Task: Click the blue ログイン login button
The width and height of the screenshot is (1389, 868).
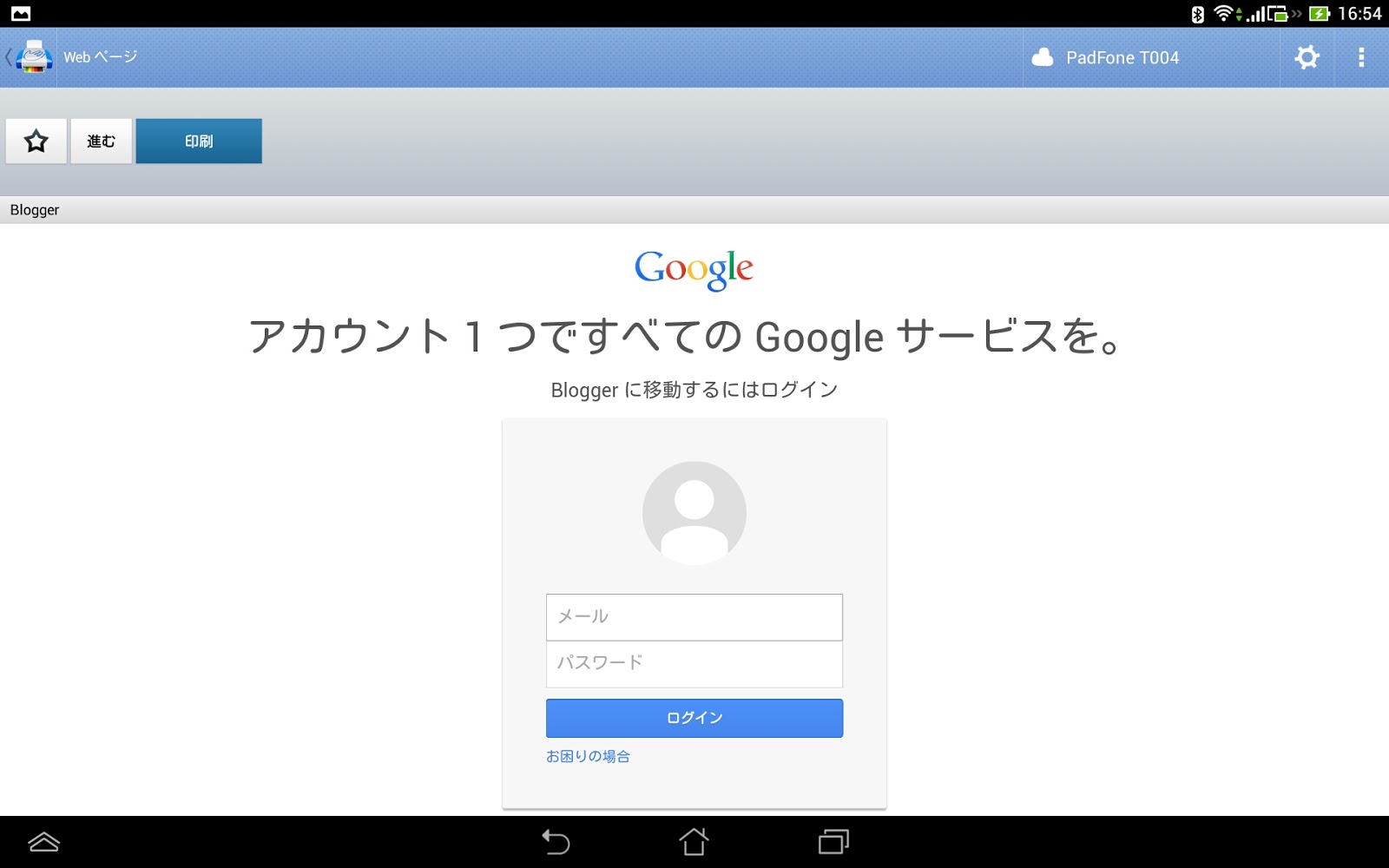Action: 694,718
